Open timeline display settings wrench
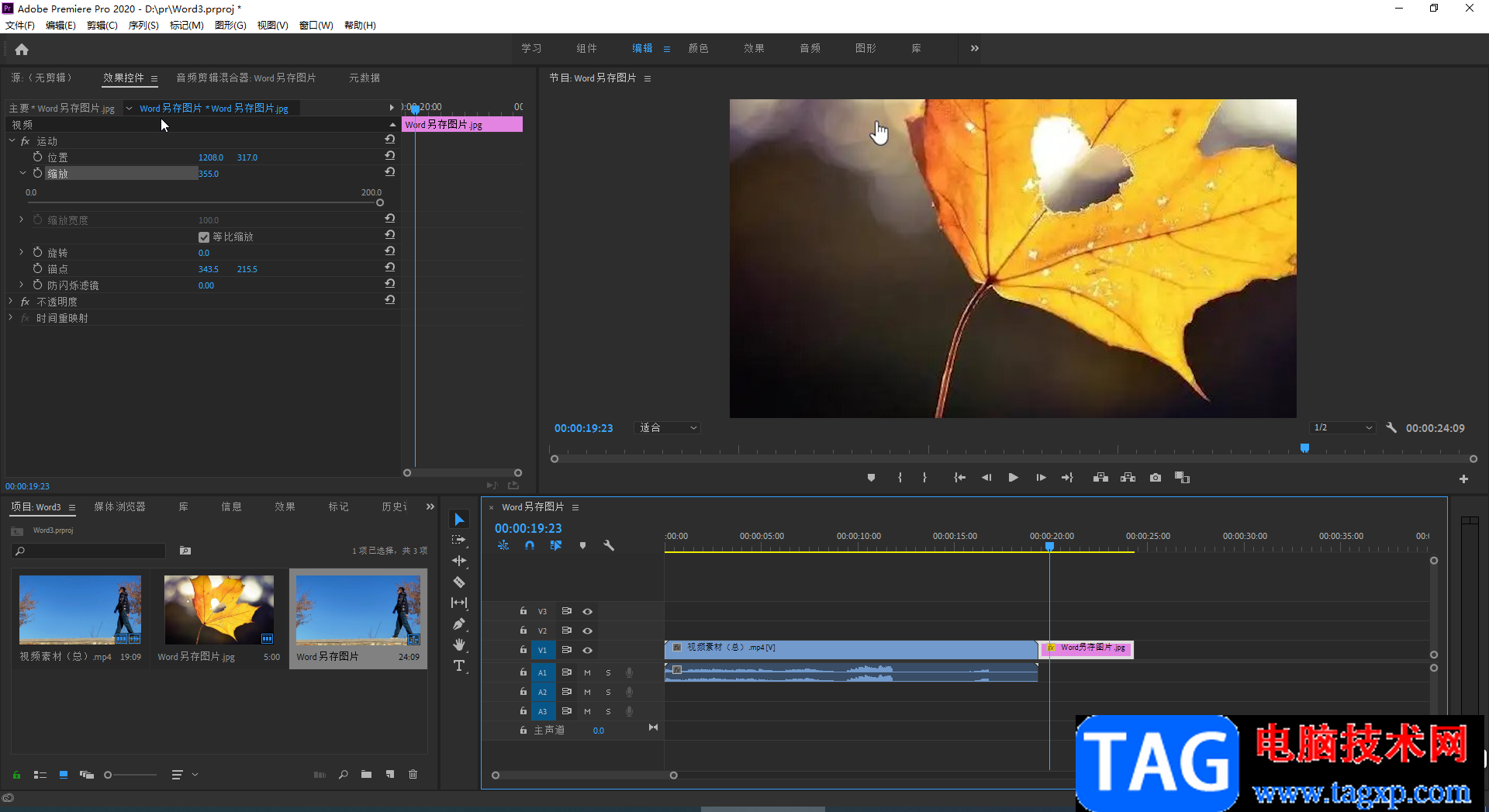The height and width of the screenshot is (812, 1489). [609, 546]
